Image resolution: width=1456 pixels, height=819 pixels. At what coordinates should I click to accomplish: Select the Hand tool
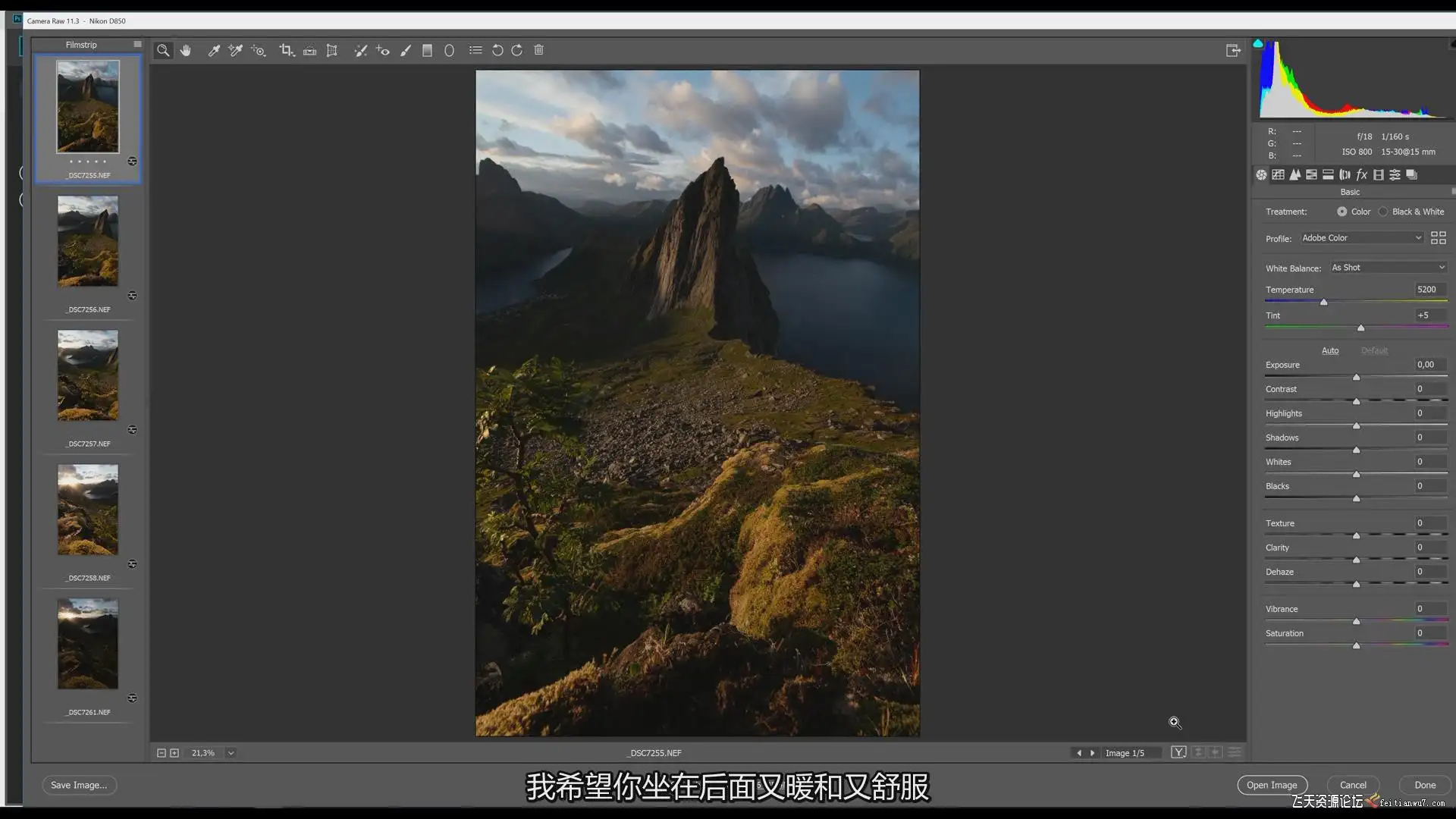click(x=186, y=50)
